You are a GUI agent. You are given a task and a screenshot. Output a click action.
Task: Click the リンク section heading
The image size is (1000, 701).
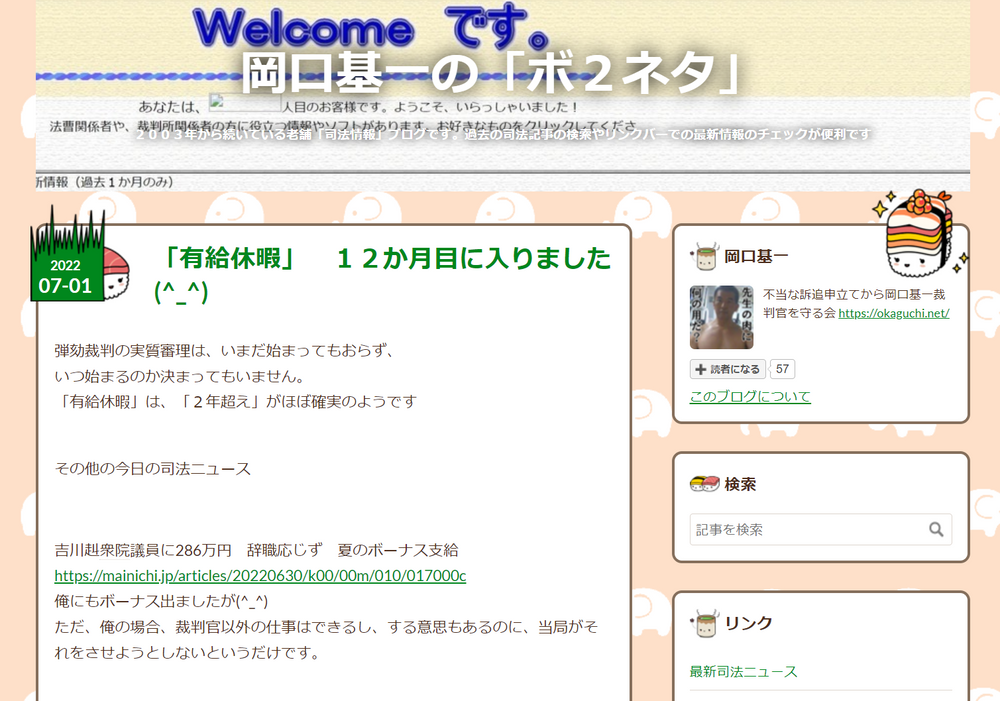pos(749,623)
